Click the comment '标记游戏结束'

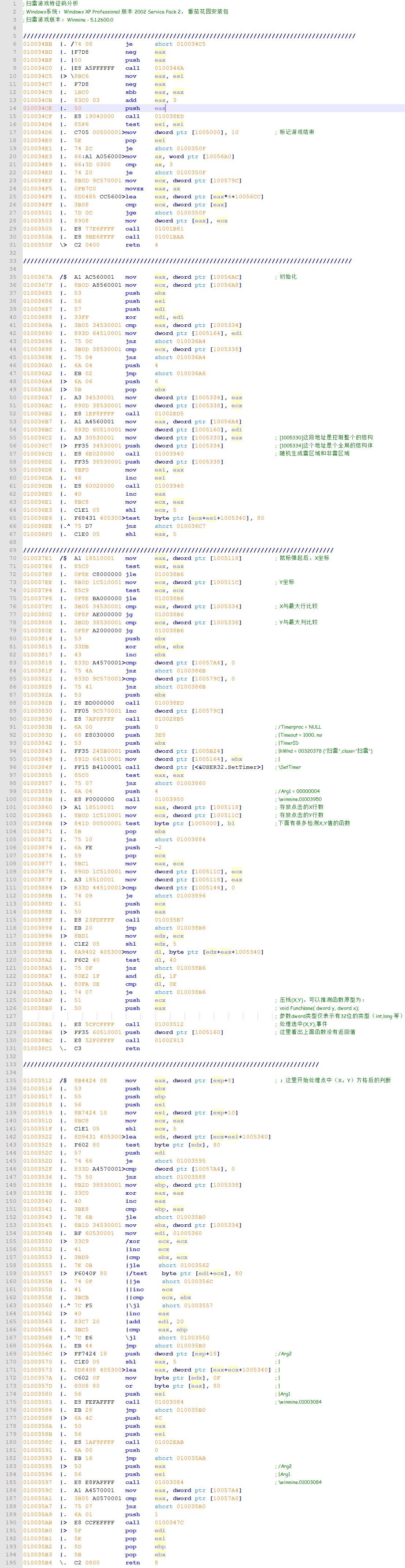[x=296, y=132]
